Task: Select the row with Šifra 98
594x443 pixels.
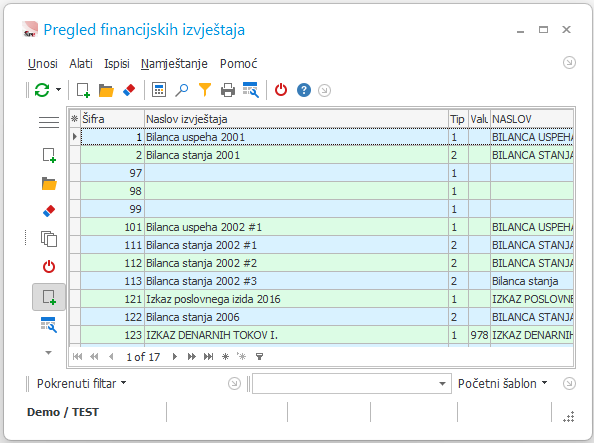Action: 321,191
